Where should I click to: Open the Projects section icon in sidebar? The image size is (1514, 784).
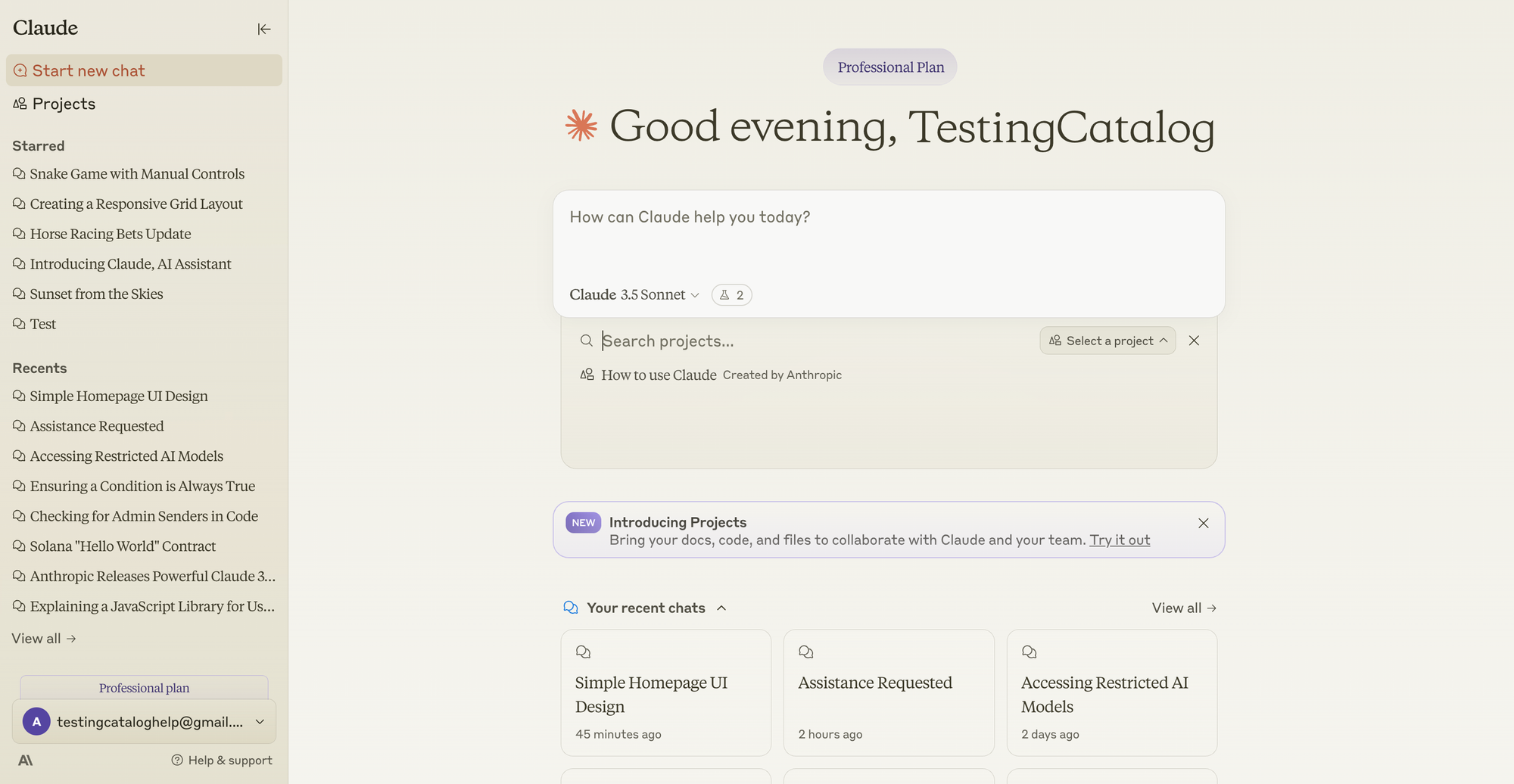pos(20,104)
